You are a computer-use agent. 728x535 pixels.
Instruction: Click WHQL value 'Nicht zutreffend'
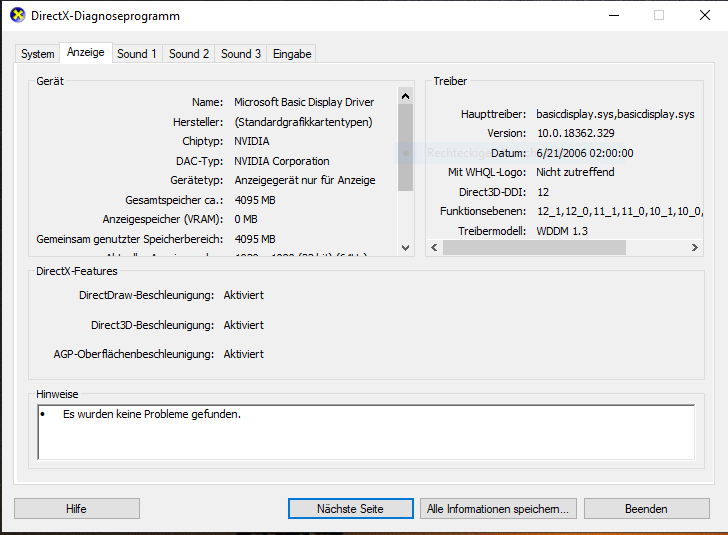click(575, 172)
